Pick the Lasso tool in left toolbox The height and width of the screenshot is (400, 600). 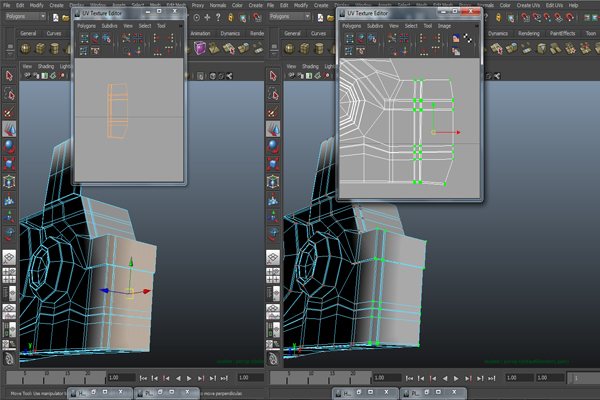click(x=9, y=94)
